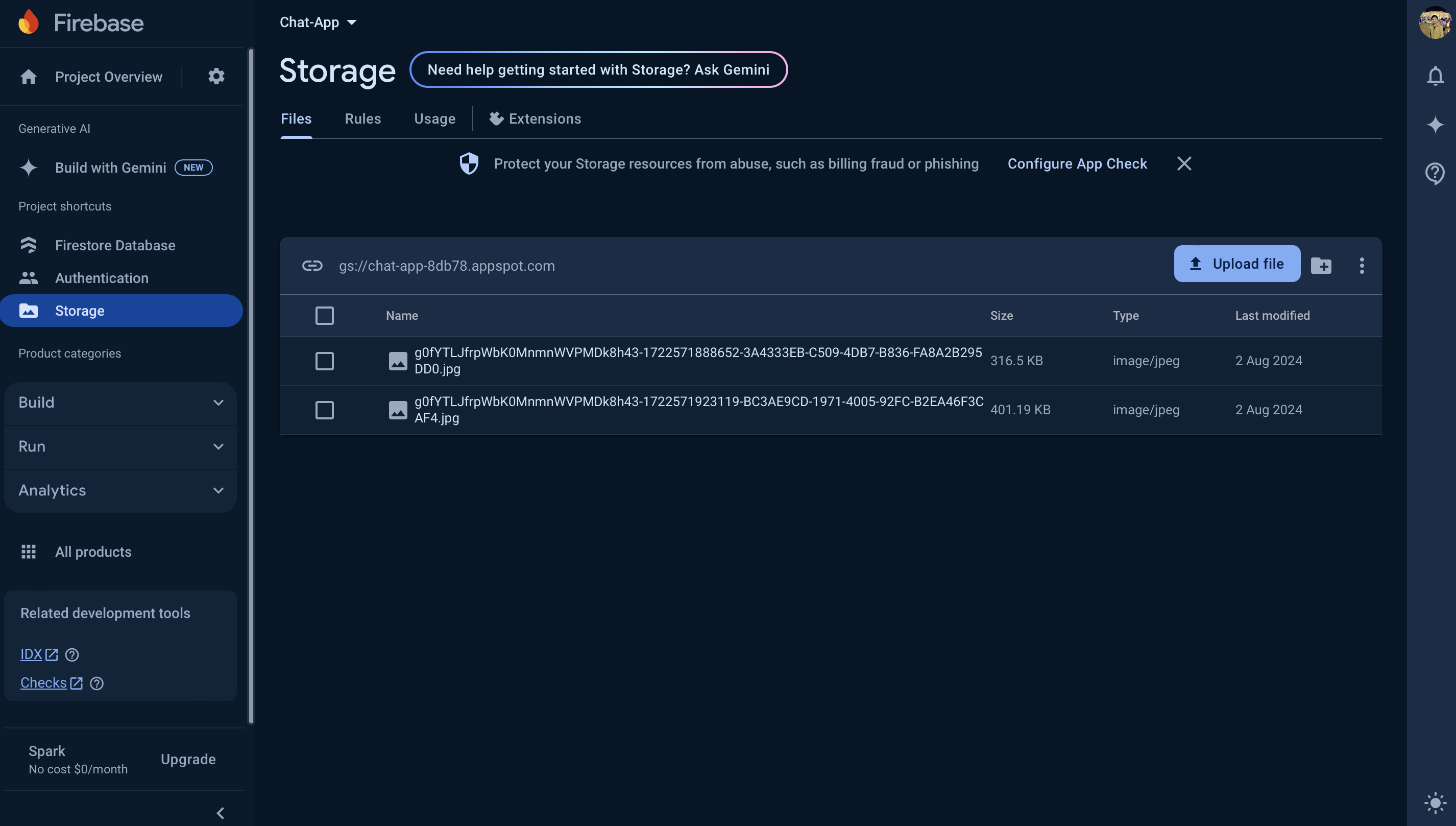Open the Extensions tab
The width and height of the screenshot is (1456, 826).
click(535, 119)
